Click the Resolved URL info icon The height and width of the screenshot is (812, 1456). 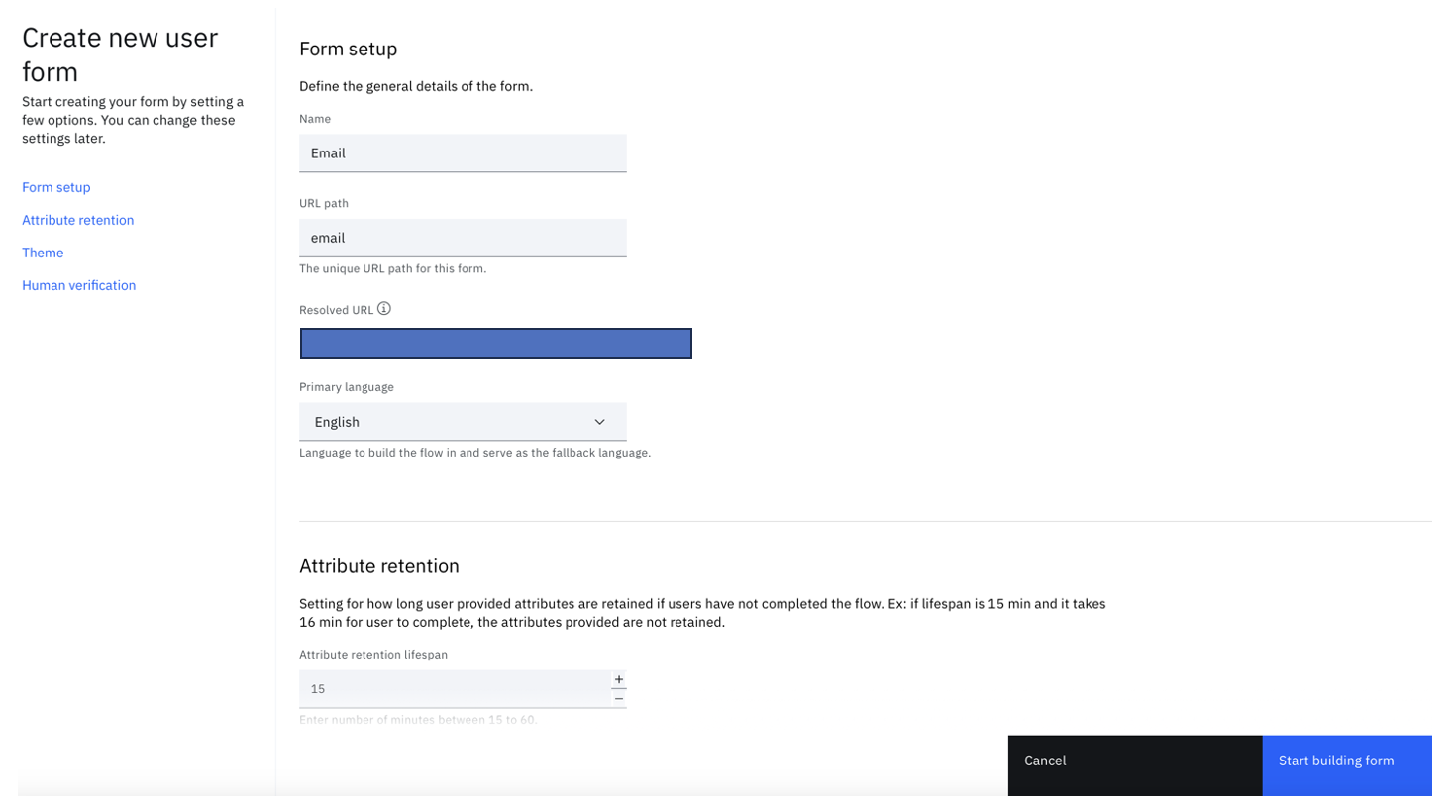pyautogui.click(x=384, y=309)
